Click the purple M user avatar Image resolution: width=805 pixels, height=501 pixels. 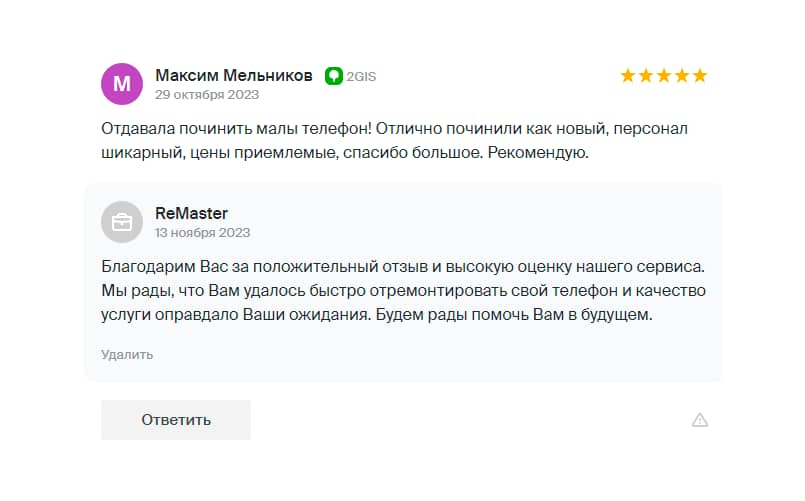tap(122, 84)
